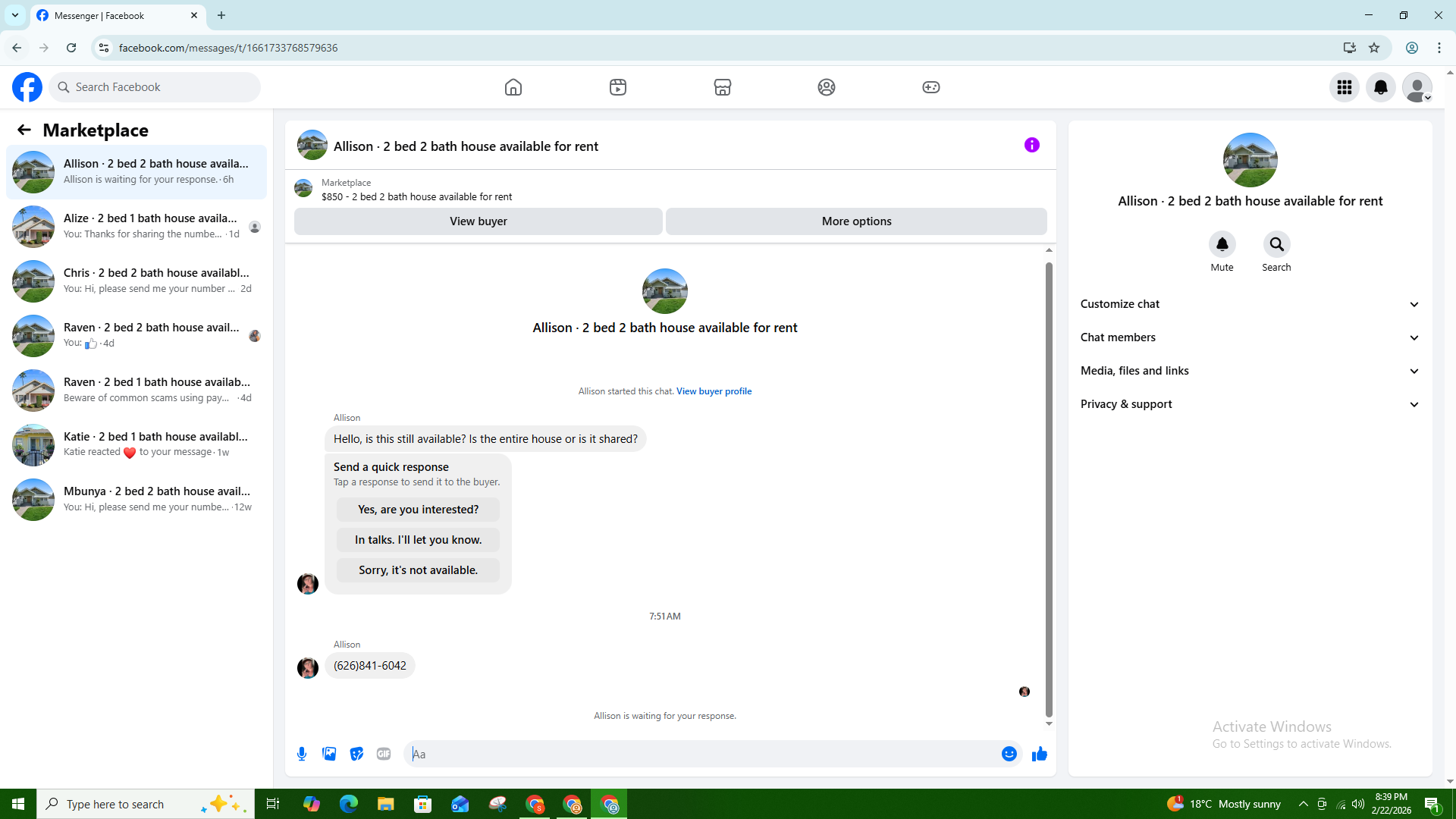Mute this conversation with bell icon
This screenshot has width=1456, height=819.
tap(1222, 244)
